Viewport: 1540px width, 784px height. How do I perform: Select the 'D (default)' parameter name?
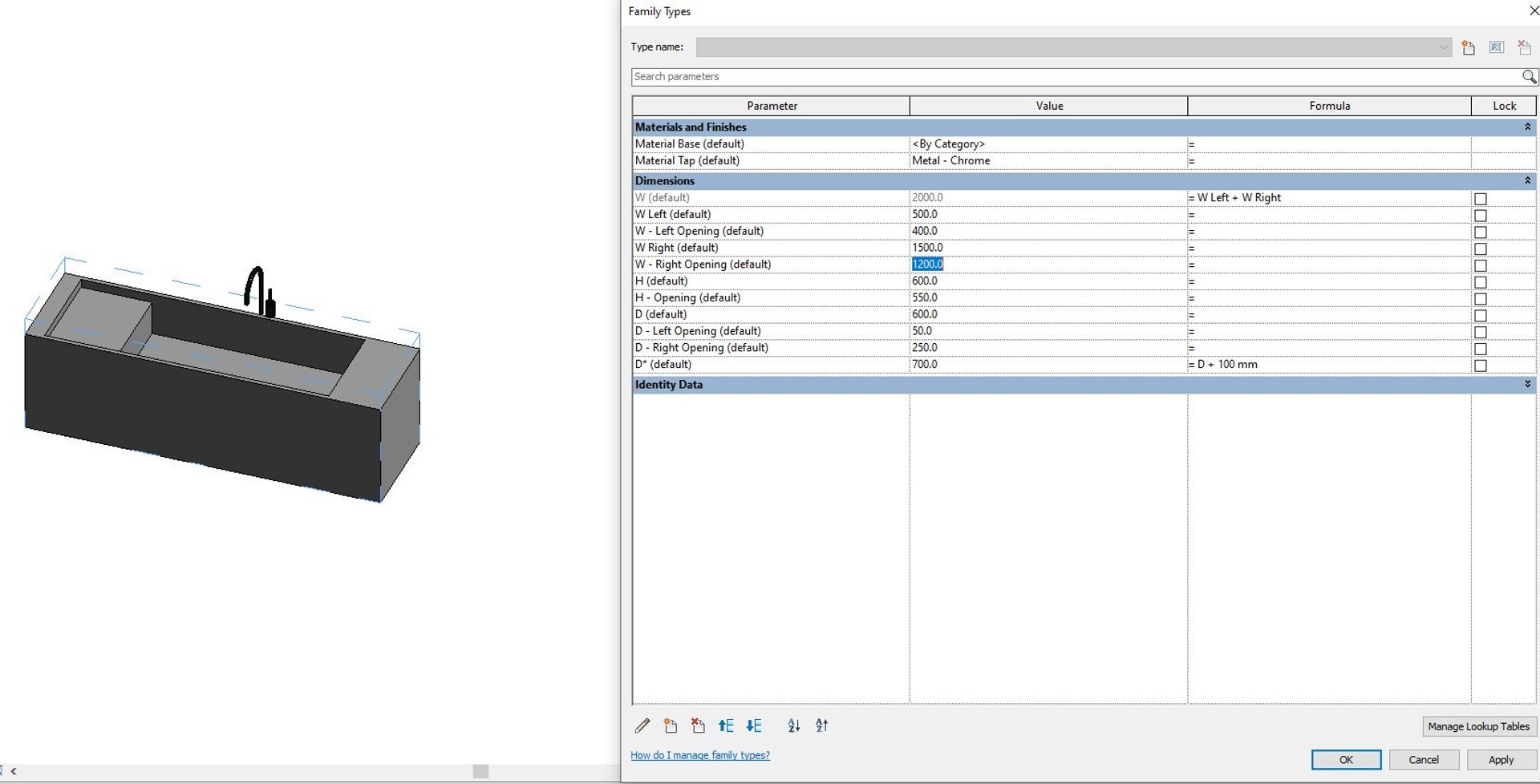[661, 314]
